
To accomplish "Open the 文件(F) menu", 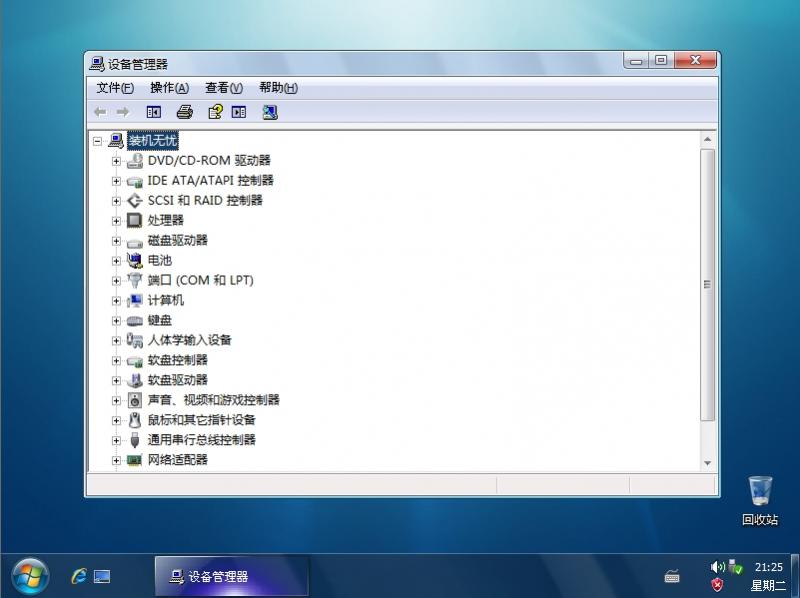I will coord(115,88).
